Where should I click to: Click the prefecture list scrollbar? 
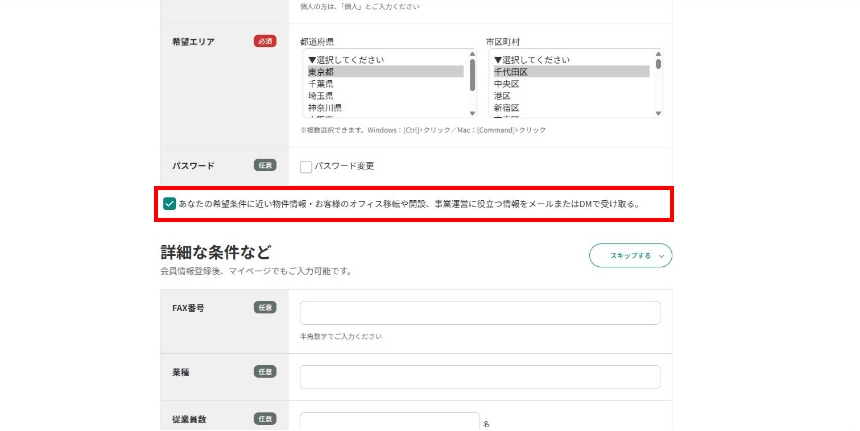[472, 83]
